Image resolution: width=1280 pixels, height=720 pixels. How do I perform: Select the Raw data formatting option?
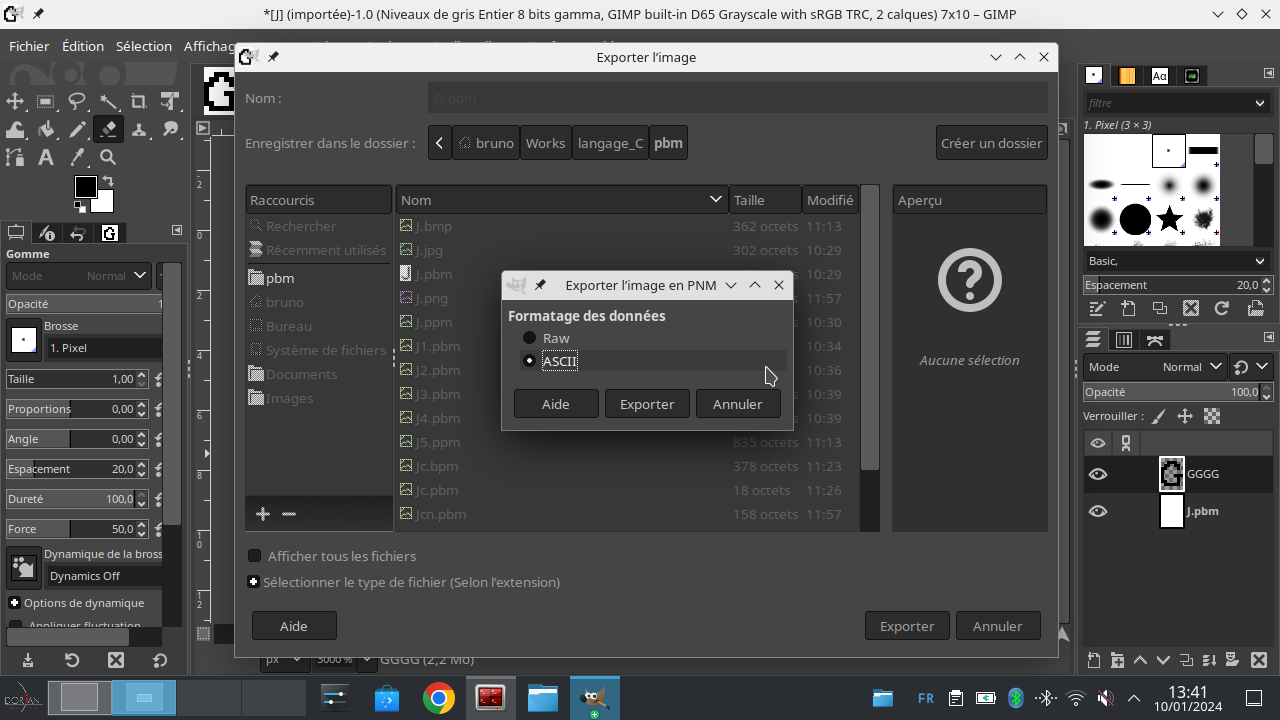click(x=530, y=338)
